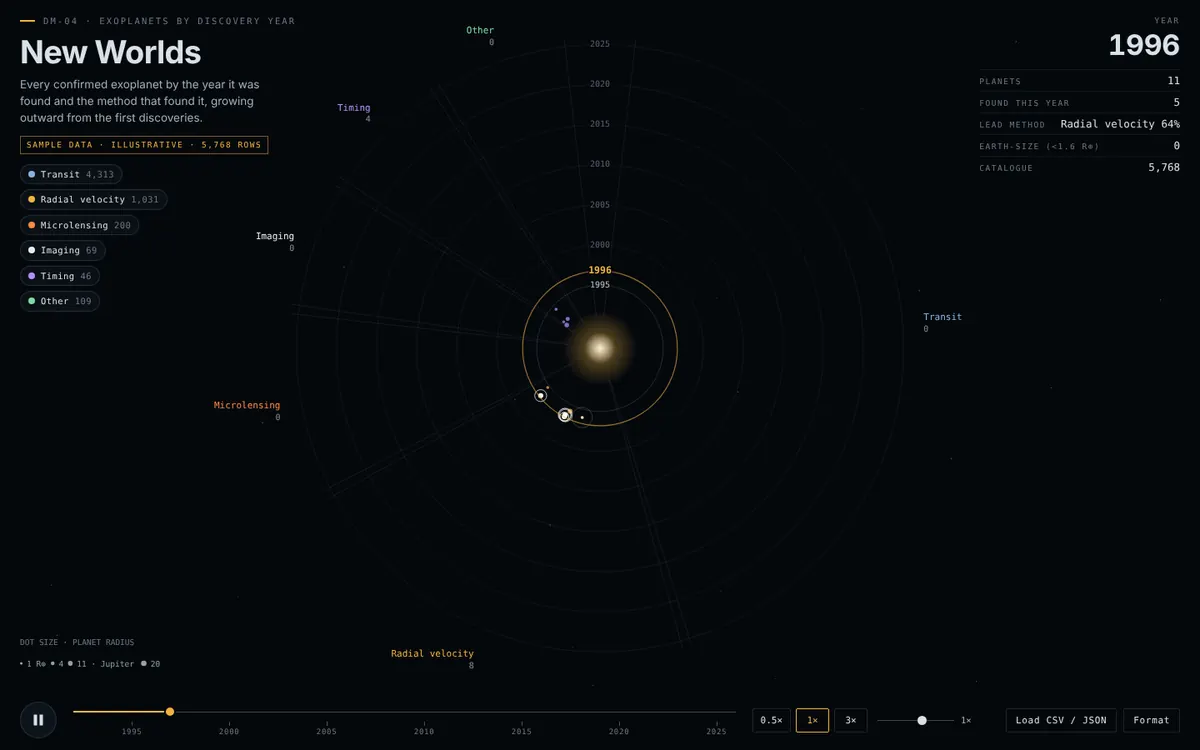
Task: Click the zoom slider handle near 1×
Action: pos(922,720)
